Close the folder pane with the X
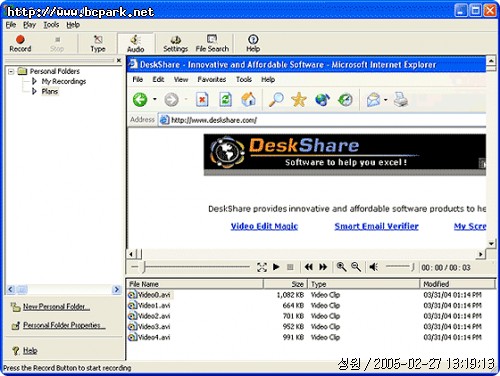The image size is (500, 376). 119,60
